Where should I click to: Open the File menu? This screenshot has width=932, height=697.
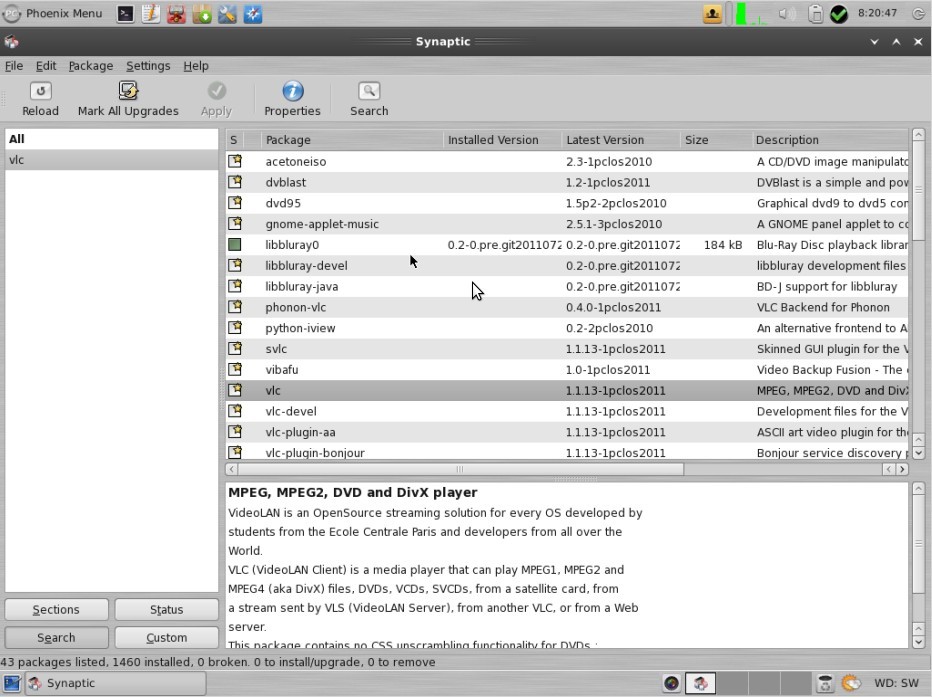tap(14, 66)
